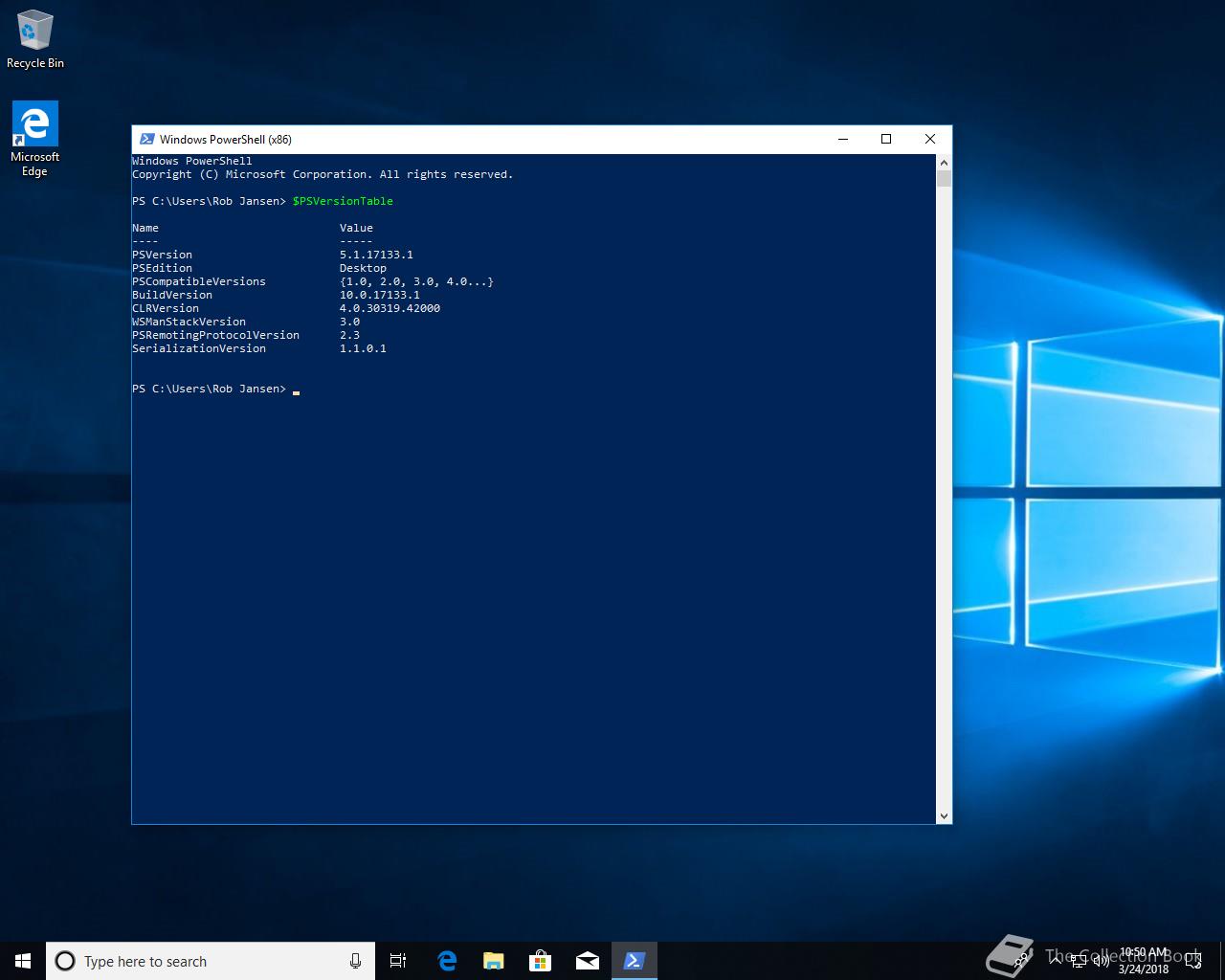Click the 'Name' column header
Viewport: 1225px width, 980px height.
(x=145, y=228)
